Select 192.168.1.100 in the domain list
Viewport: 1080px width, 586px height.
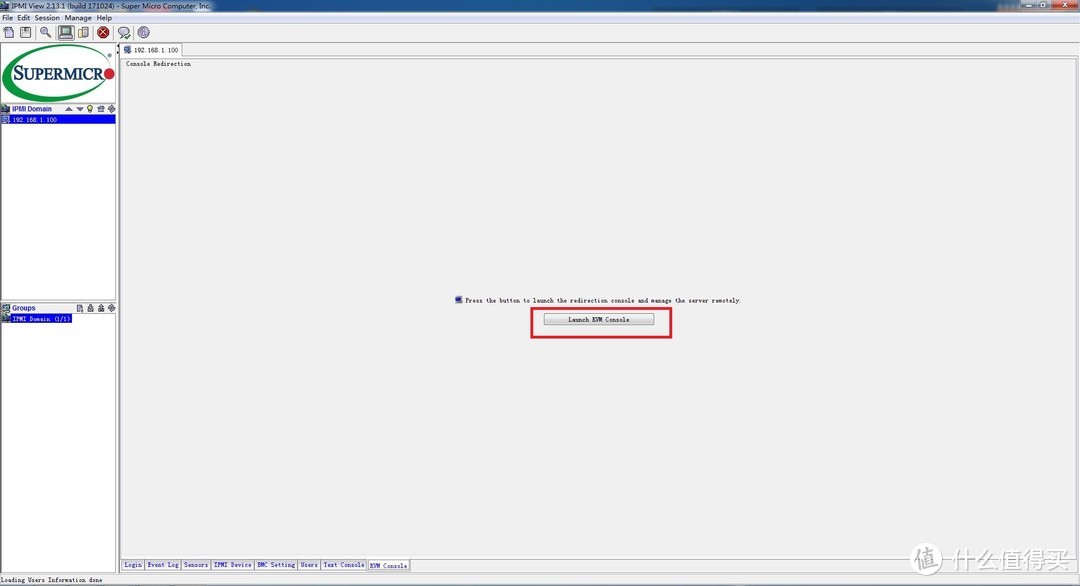pos(34,119)
